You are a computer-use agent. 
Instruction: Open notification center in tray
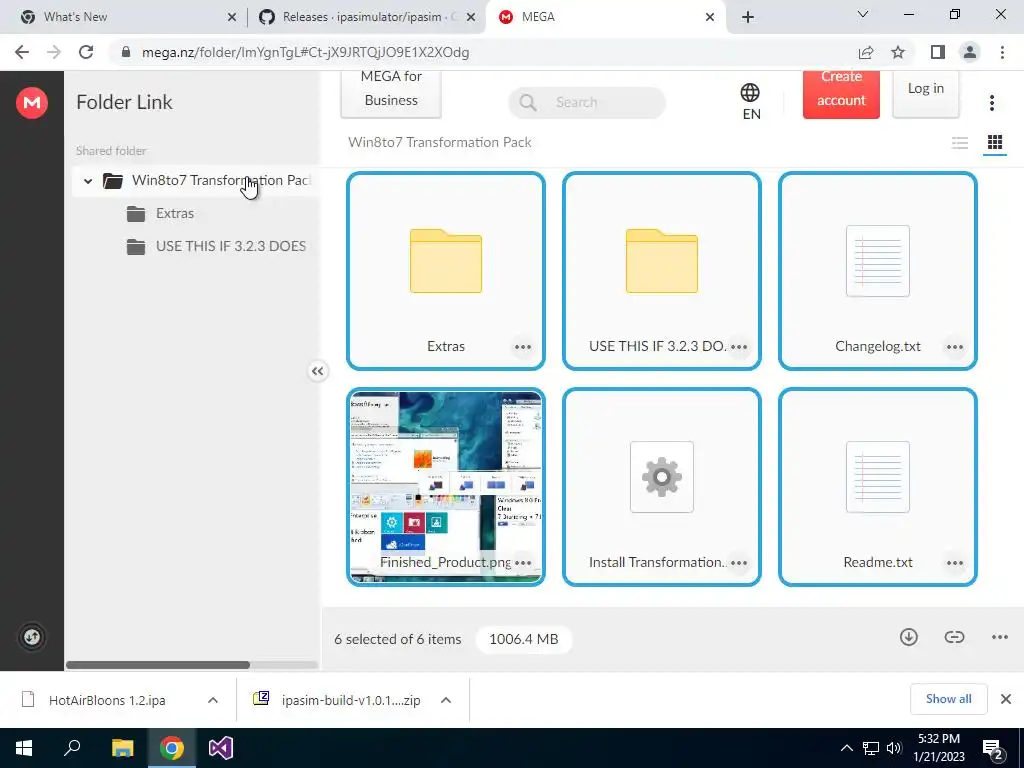993,749
